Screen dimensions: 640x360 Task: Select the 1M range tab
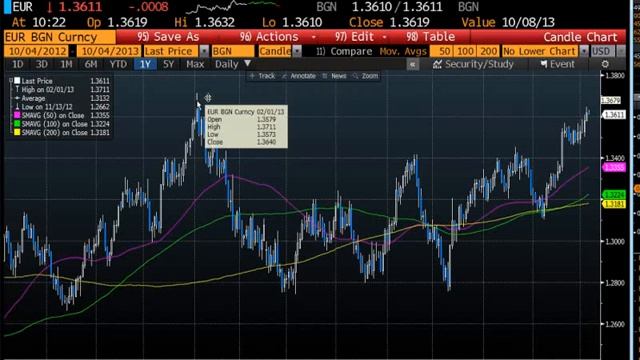66,64
